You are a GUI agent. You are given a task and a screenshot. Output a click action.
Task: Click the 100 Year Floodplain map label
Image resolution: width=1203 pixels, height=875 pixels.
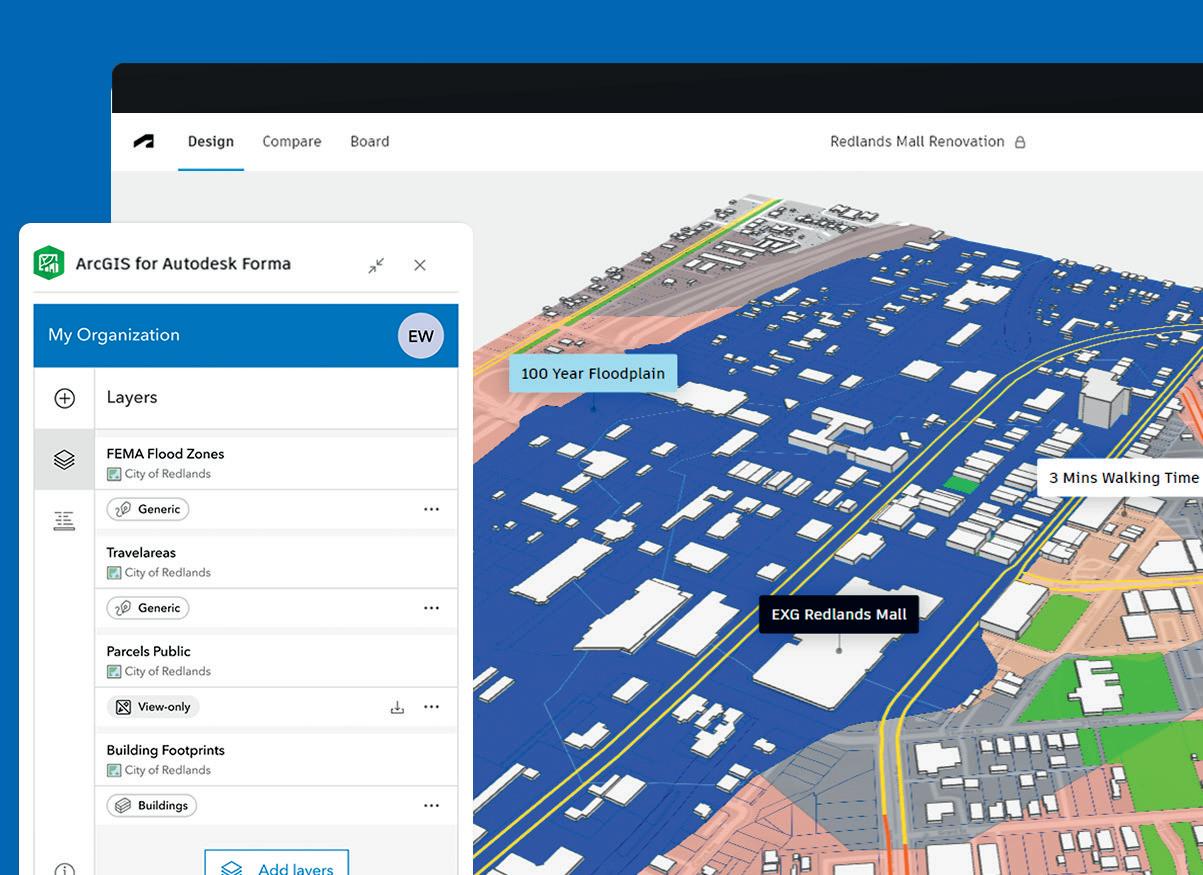pyautogui.click(x=593, y=374)
